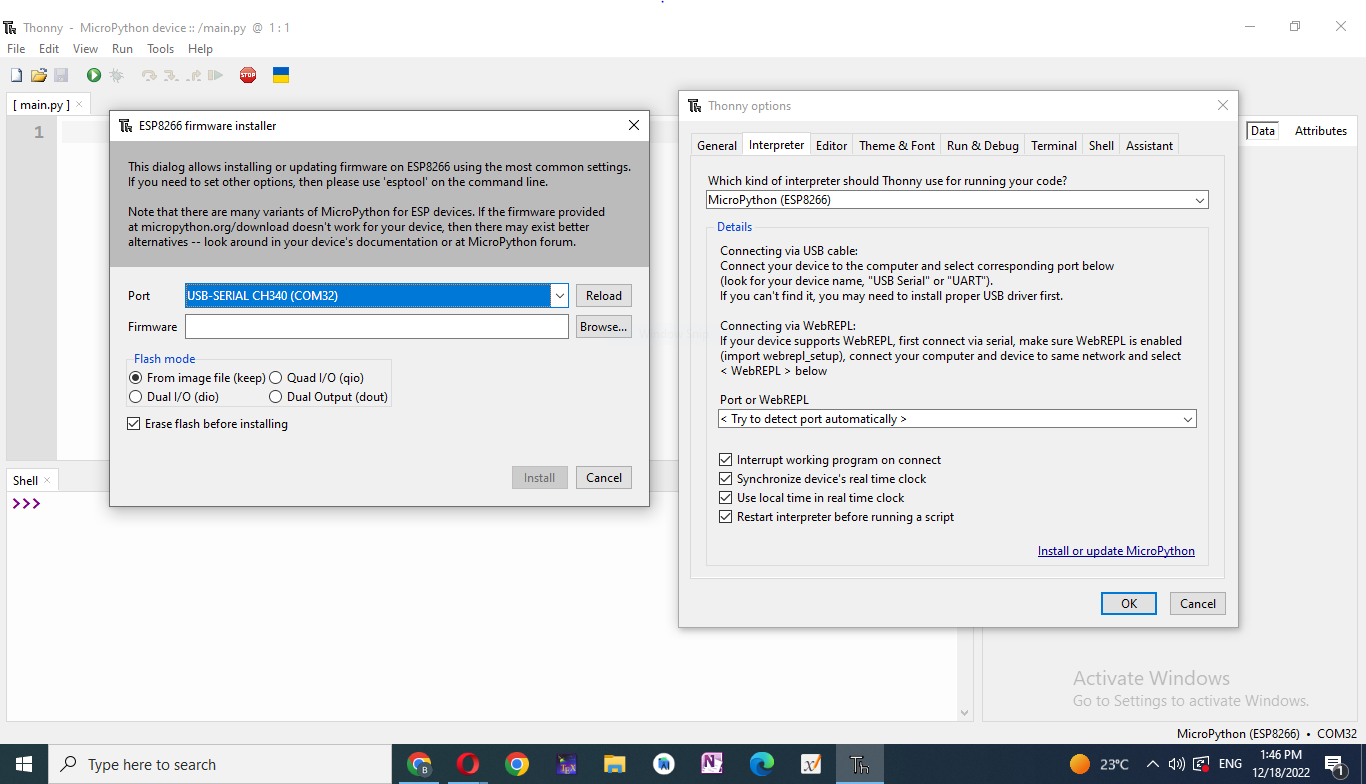Click Install or update MicroPython link
This screenshot has height=784, width=1366.
pos(1116,551)
